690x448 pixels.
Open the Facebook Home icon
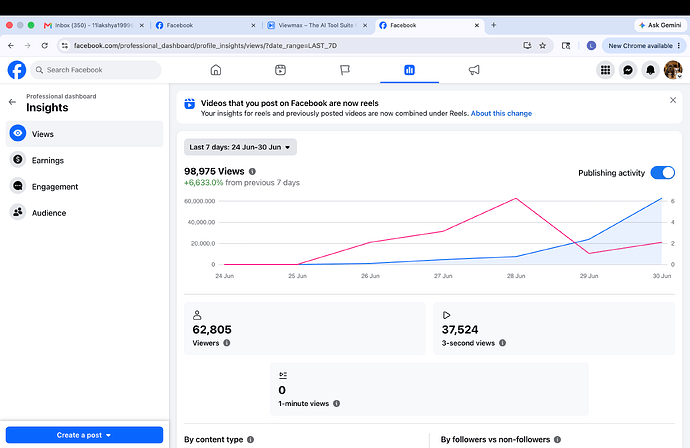coord(216,70)
